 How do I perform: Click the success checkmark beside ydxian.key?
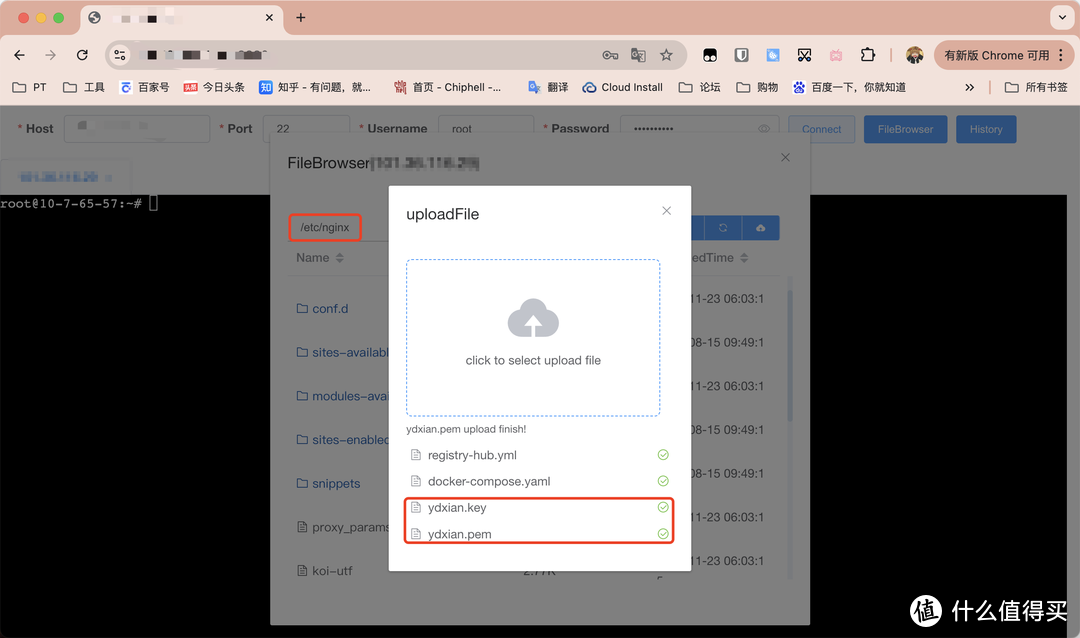(x=663, y=508)
